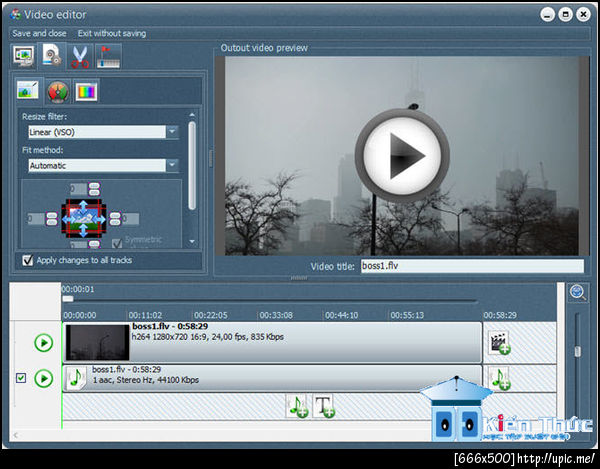Add a video clip to the track

point(500,342)
